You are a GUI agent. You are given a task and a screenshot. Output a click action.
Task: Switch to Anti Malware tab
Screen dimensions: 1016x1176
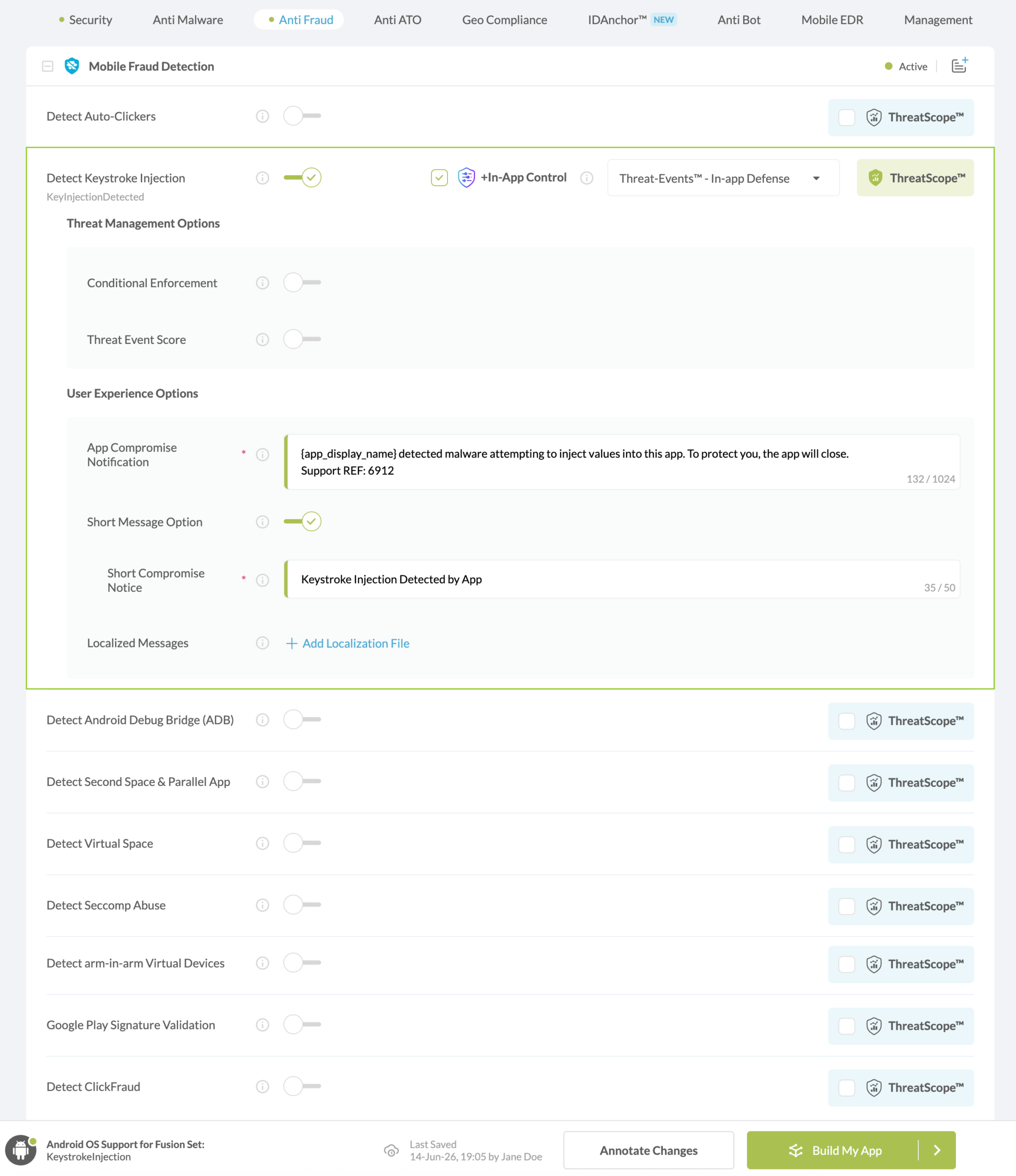(188, 20)
